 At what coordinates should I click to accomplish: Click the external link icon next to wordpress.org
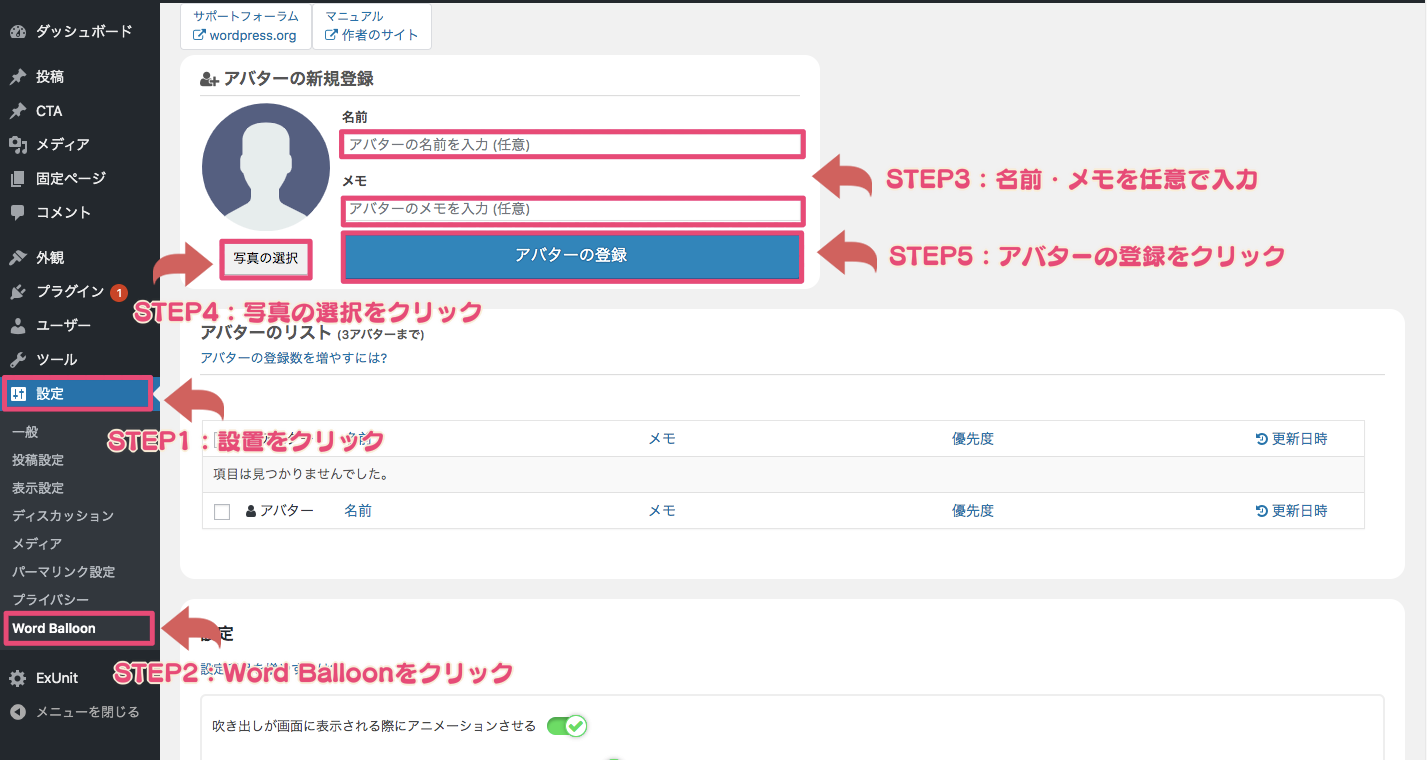pos(199,35)
